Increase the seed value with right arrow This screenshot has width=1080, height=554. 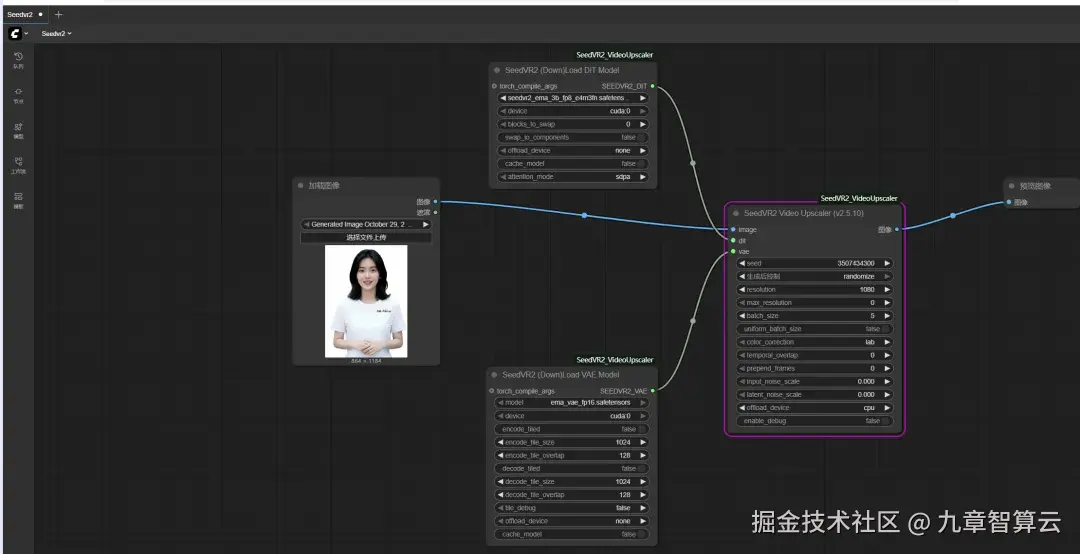[x=887, y=263]
